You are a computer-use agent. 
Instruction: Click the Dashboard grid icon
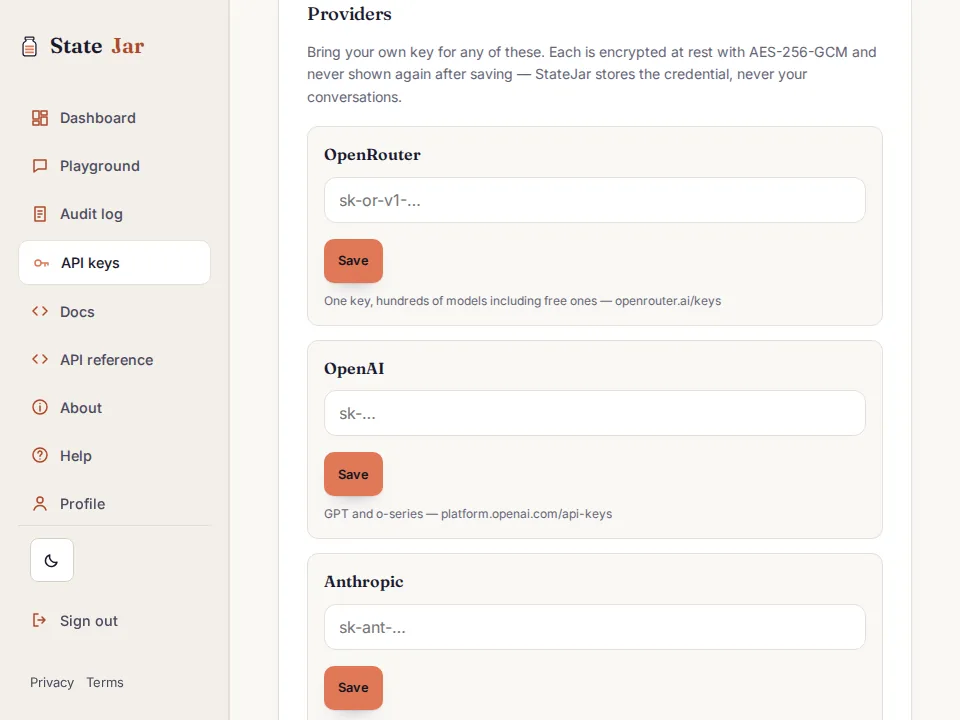[x=40, y=118]
